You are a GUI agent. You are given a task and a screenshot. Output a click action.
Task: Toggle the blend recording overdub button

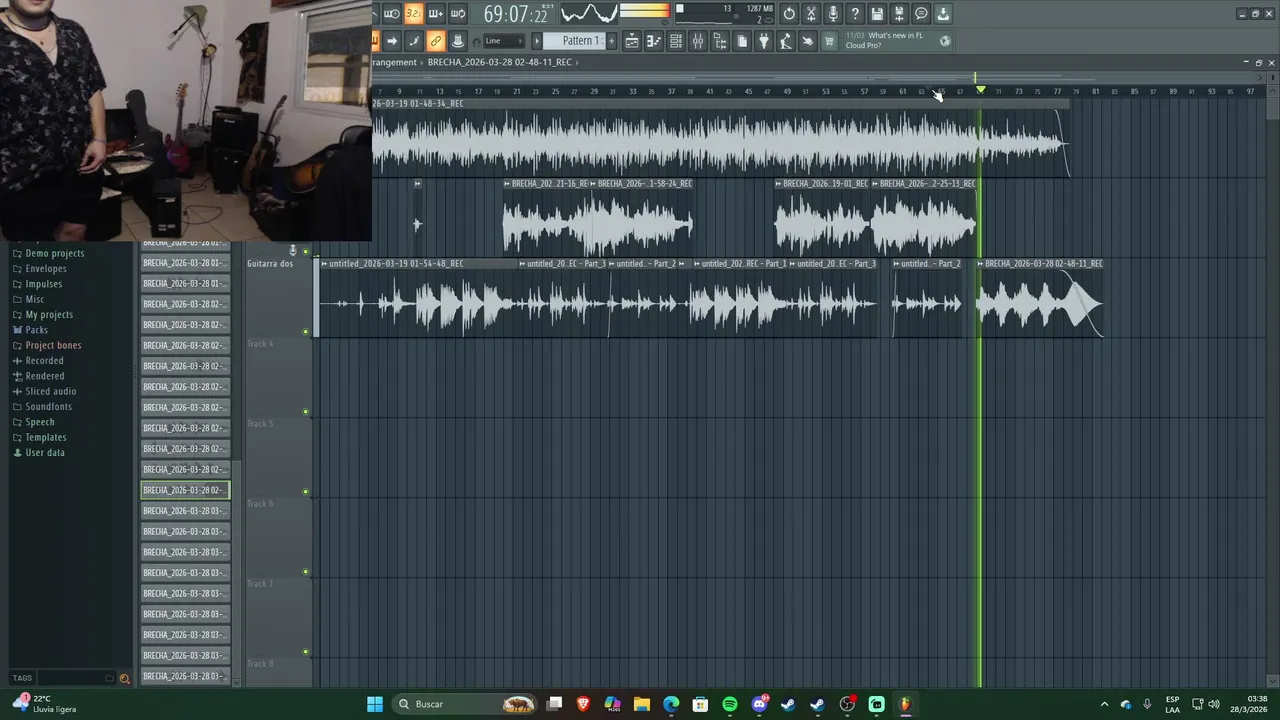[435, 14]
